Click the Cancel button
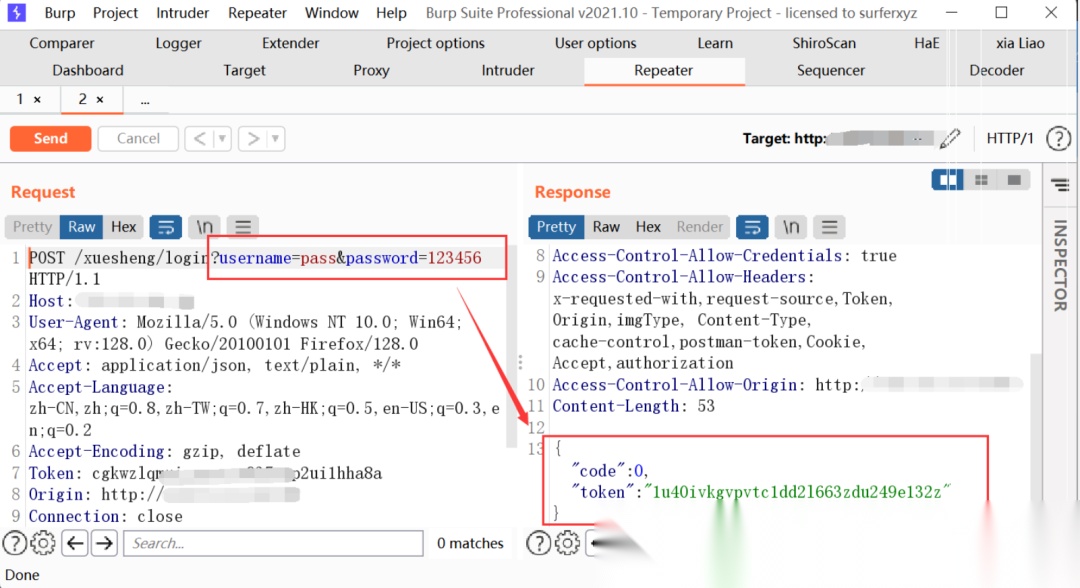The height and width of the screenshot is (588, 1080). tap(138, 138)
